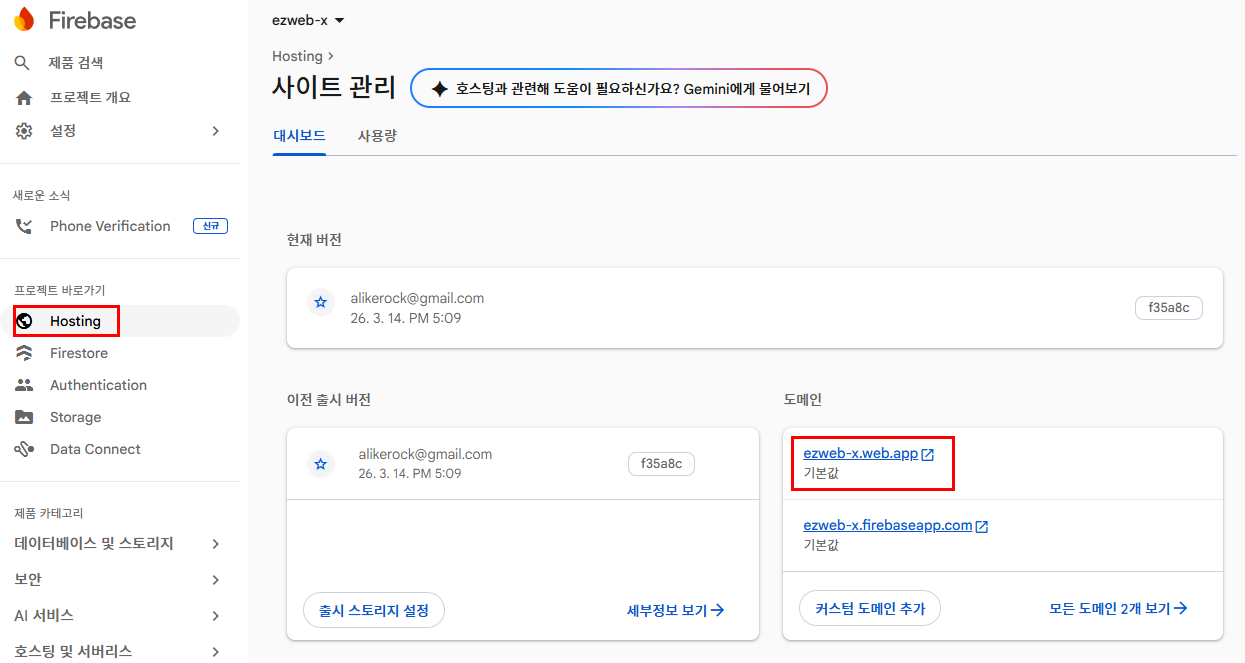This screenshot has width=1245, height=663.
Task: Click star icon in current version card
Action: [x=320, y=302]
